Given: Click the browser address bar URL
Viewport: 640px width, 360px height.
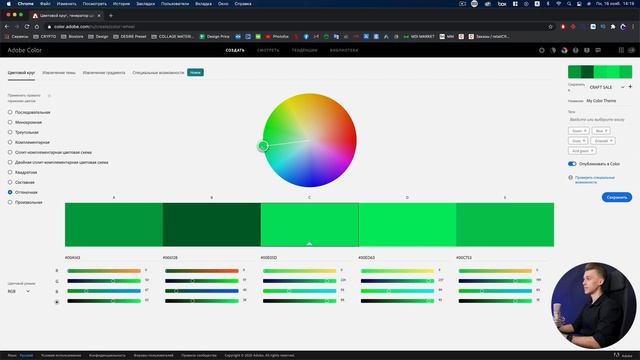Looking at the screenshot, I should 94,27.
